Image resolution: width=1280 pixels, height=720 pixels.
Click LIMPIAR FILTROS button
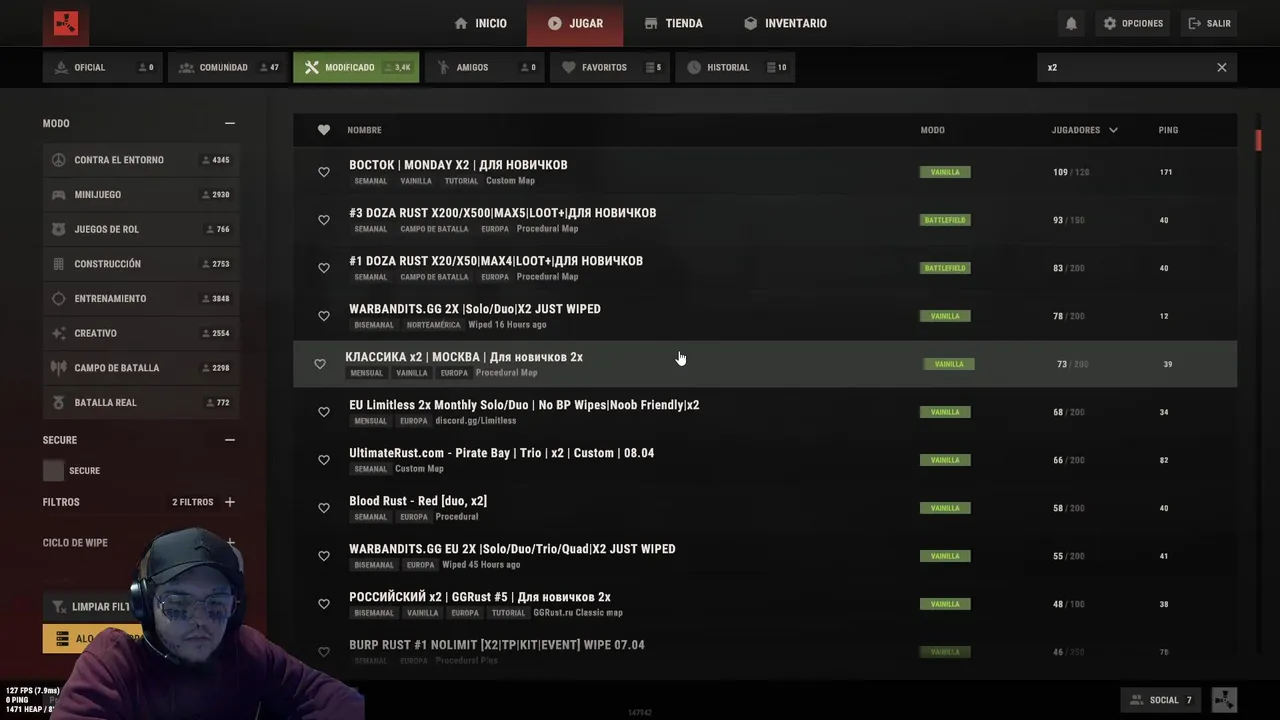point(90,607)
